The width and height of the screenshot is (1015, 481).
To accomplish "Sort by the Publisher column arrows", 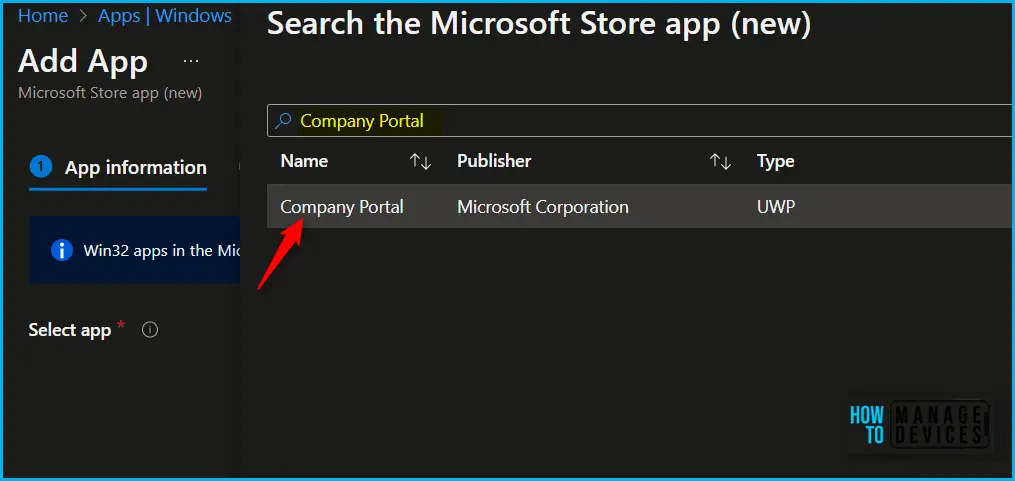I will (720, 162).
